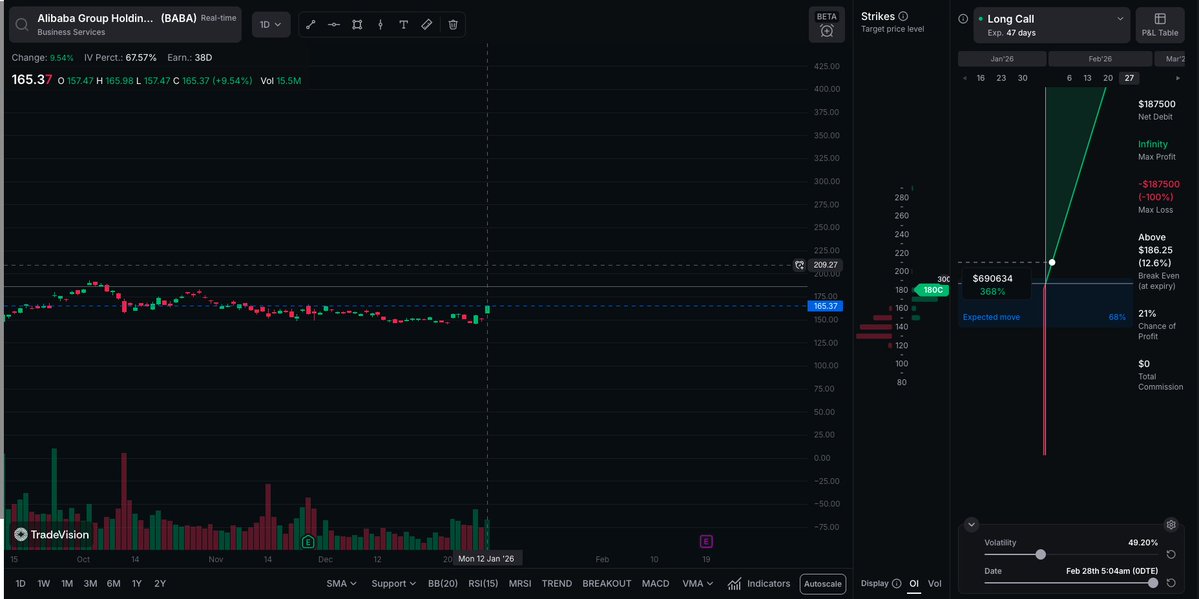Expand the VMA indicator dropdown

(697, 584)
